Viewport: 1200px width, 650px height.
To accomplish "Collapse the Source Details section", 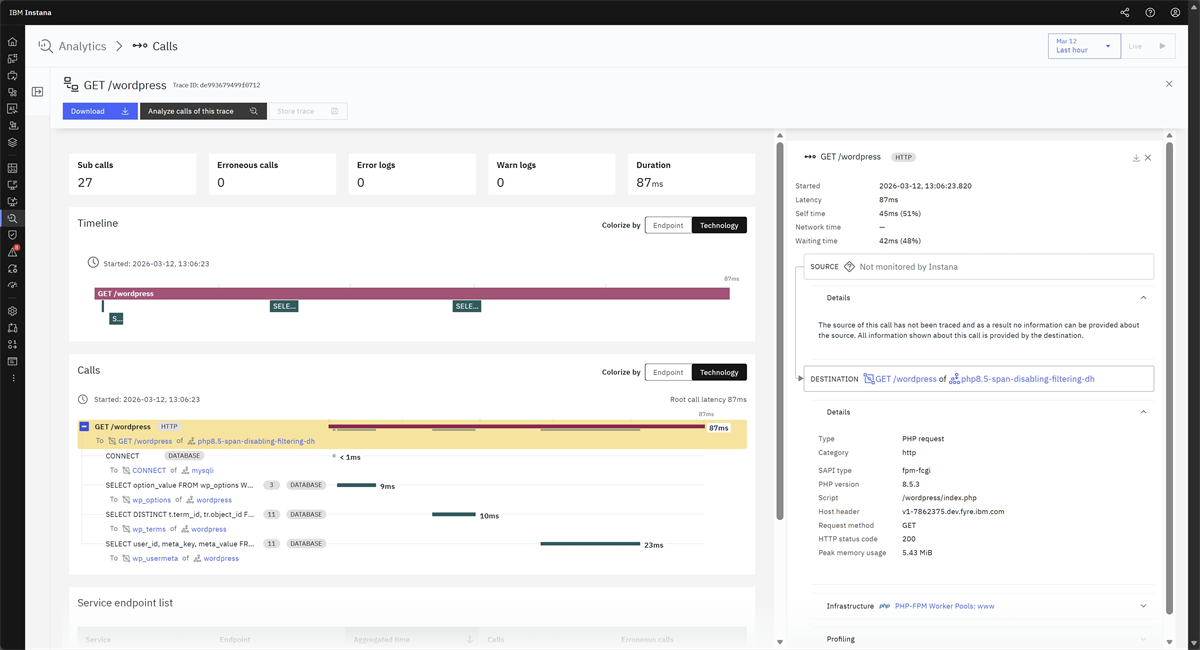I will click(x=1143, y=298).
